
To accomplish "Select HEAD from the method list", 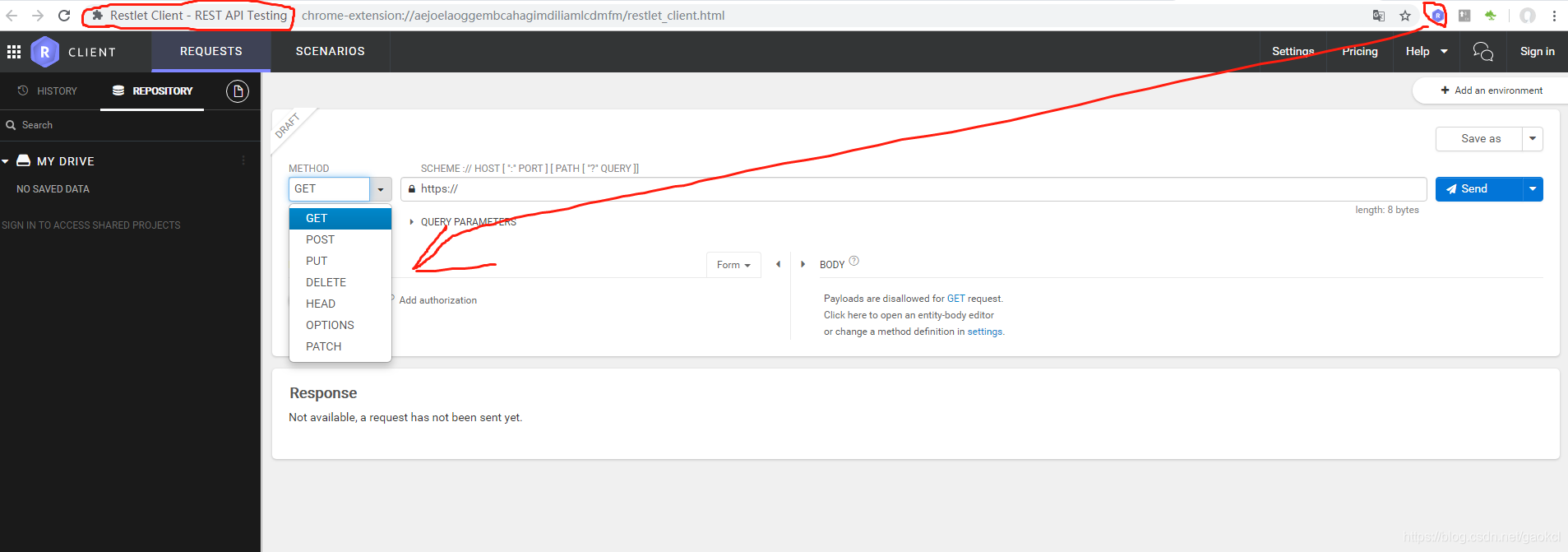I will (x=340, y=304).
